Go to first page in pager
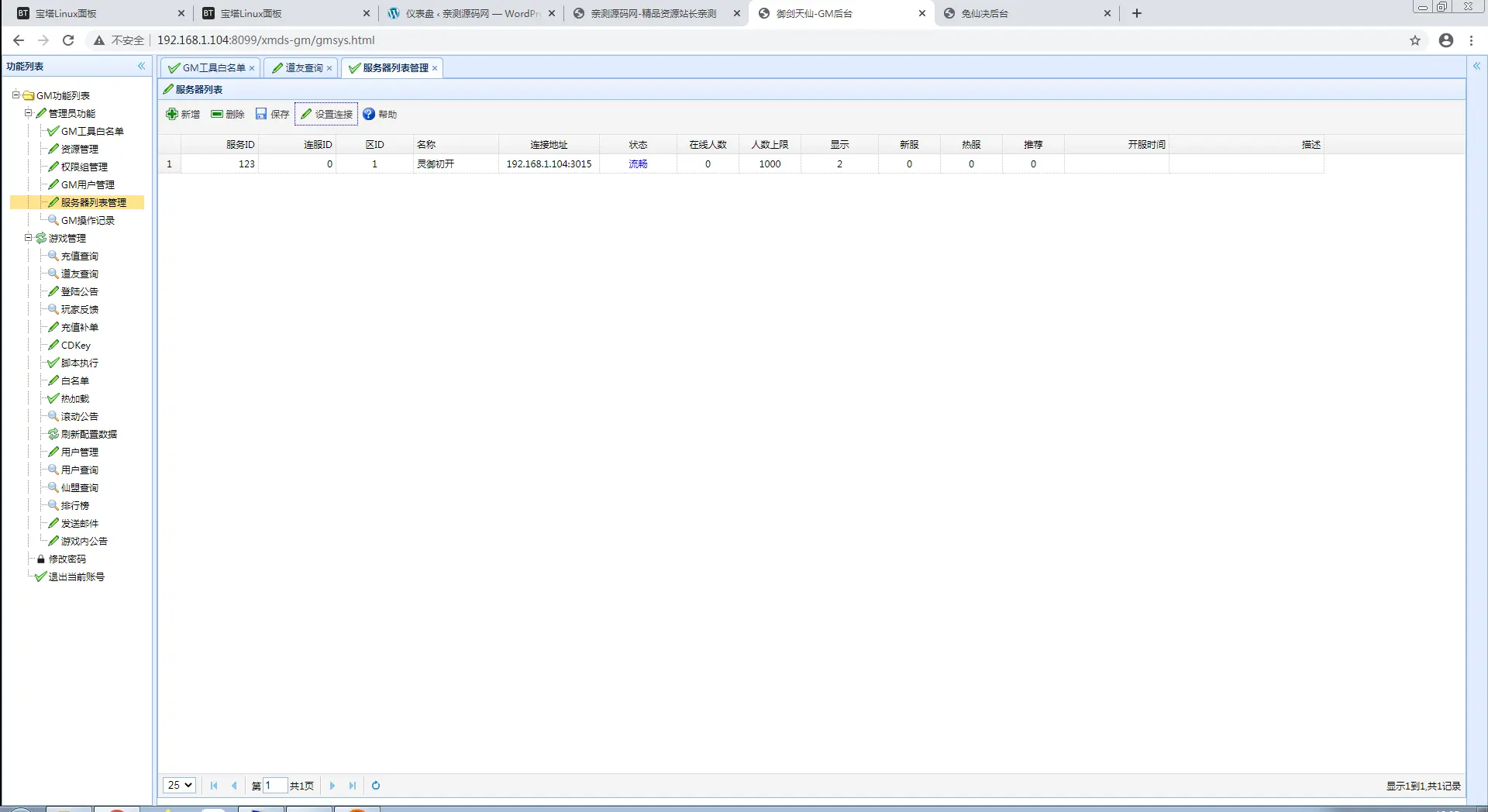Screen dimensions: 1488x812 click(x=214, y=785)
